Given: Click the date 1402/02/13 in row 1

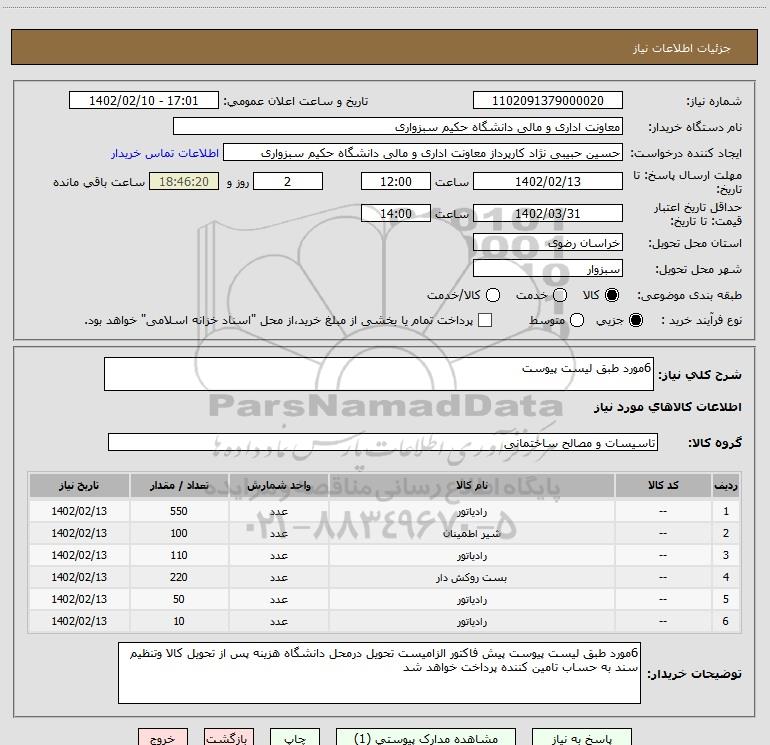Looking at the screenshot, I should 79,511.
